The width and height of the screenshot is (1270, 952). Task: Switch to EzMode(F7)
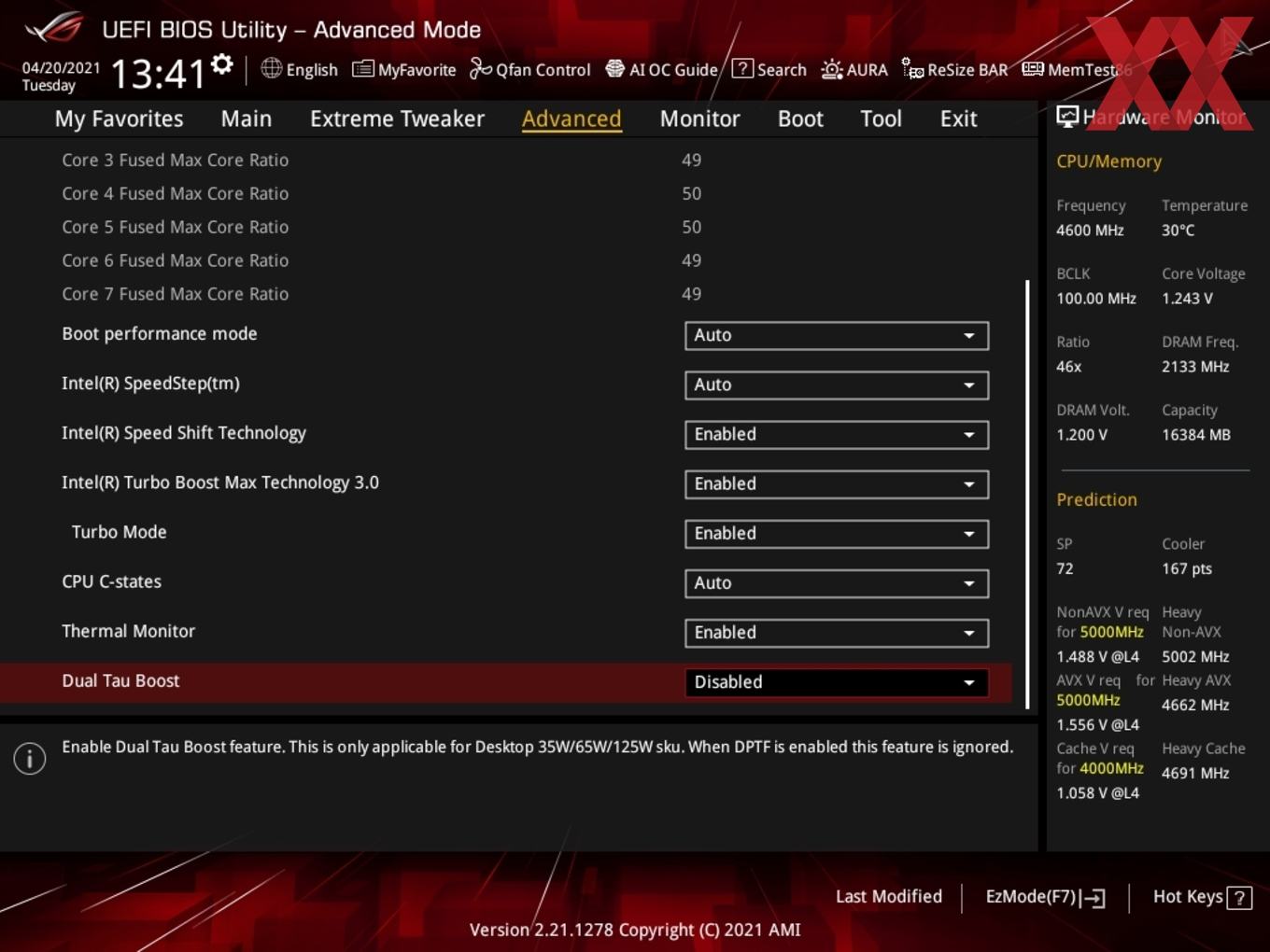tap(1045, 897)
